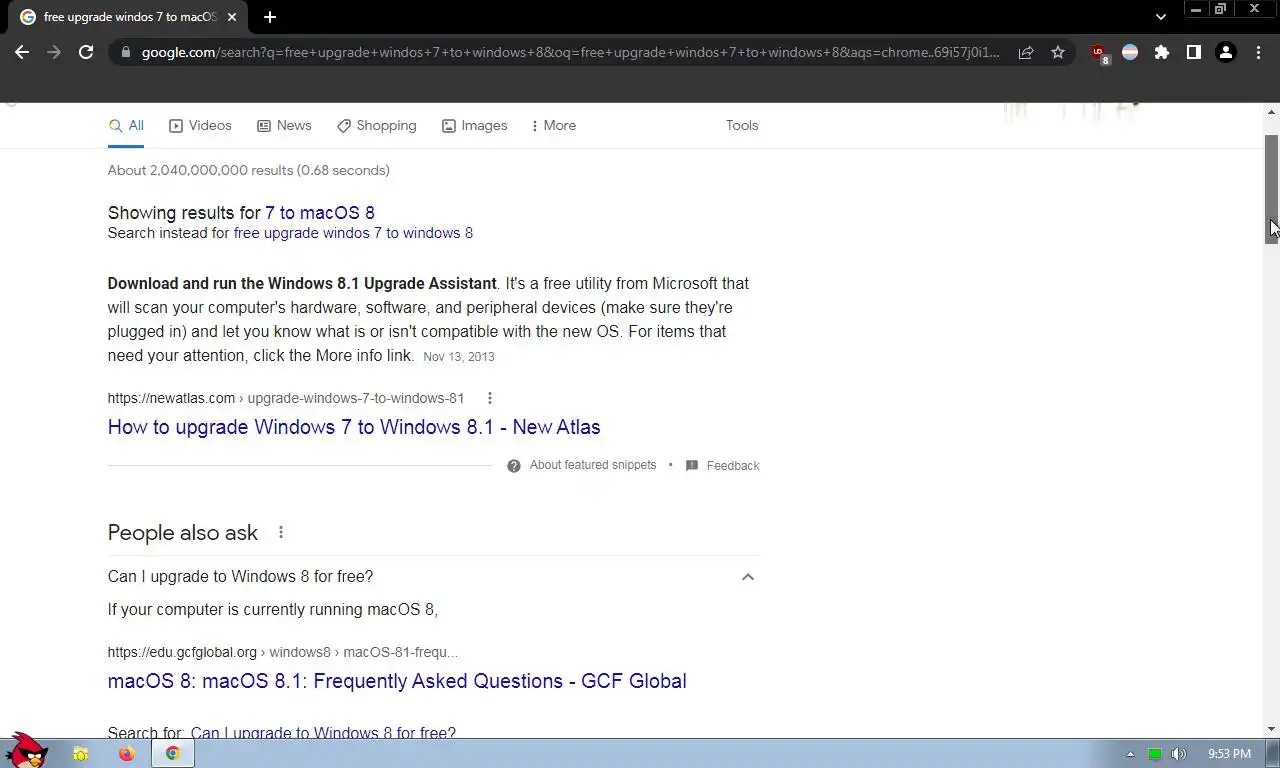Open a new tab with plus button
This screenshot has width=1280, height=768.
click(x=270, y=17)
